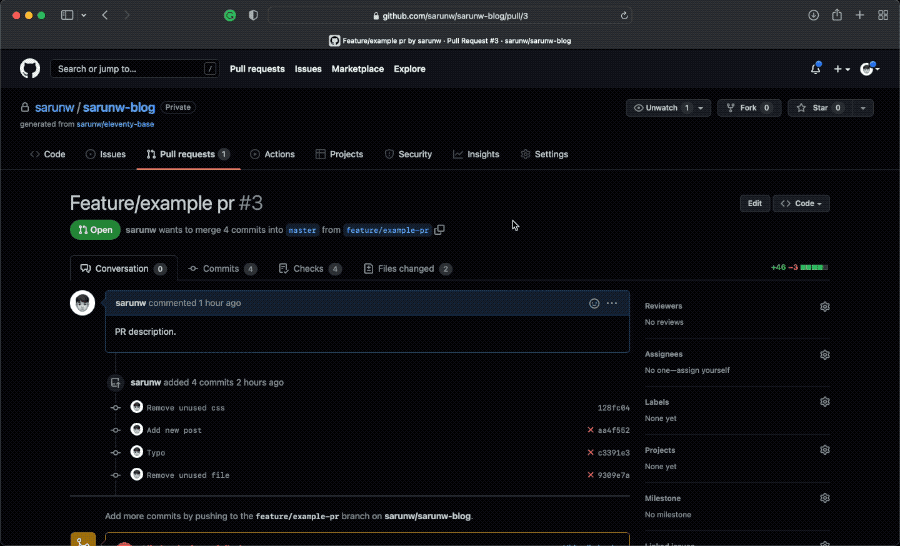This screenshot has width=900, height=546.
Task: Open the Code dropdown button
Action: tap(801, 203)
